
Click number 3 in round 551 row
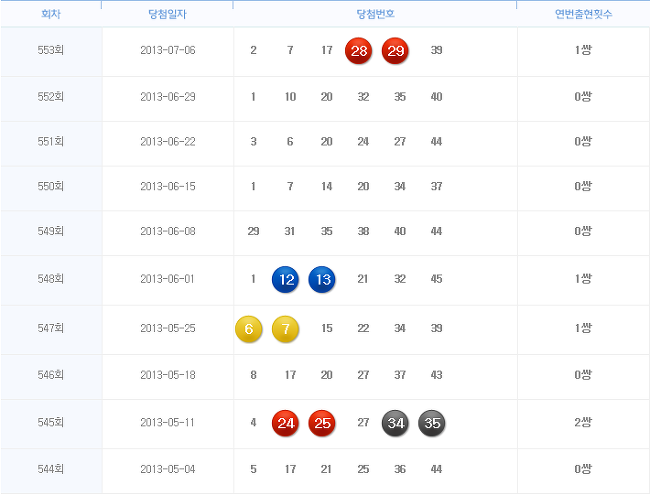(253, 141)
